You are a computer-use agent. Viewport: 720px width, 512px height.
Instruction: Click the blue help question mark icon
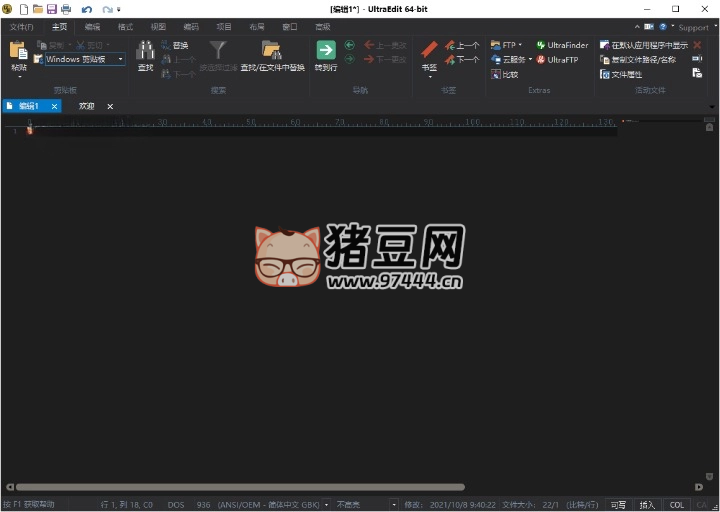pyautogui.click(x=663, y=27)
